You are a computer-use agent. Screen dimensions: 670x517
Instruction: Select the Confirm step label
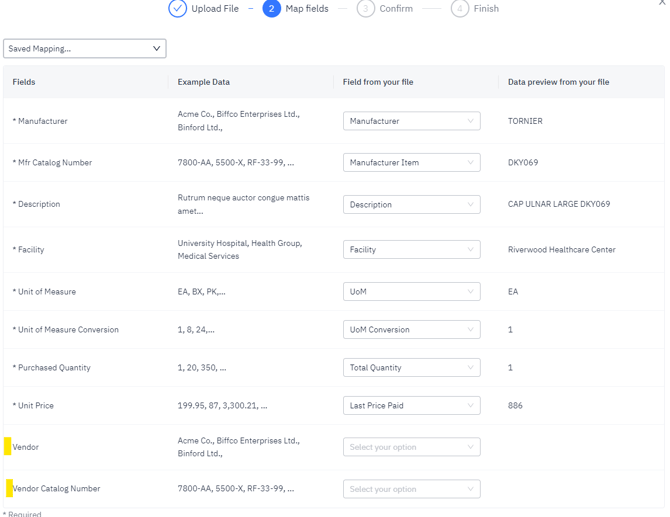tap(396, 9)
